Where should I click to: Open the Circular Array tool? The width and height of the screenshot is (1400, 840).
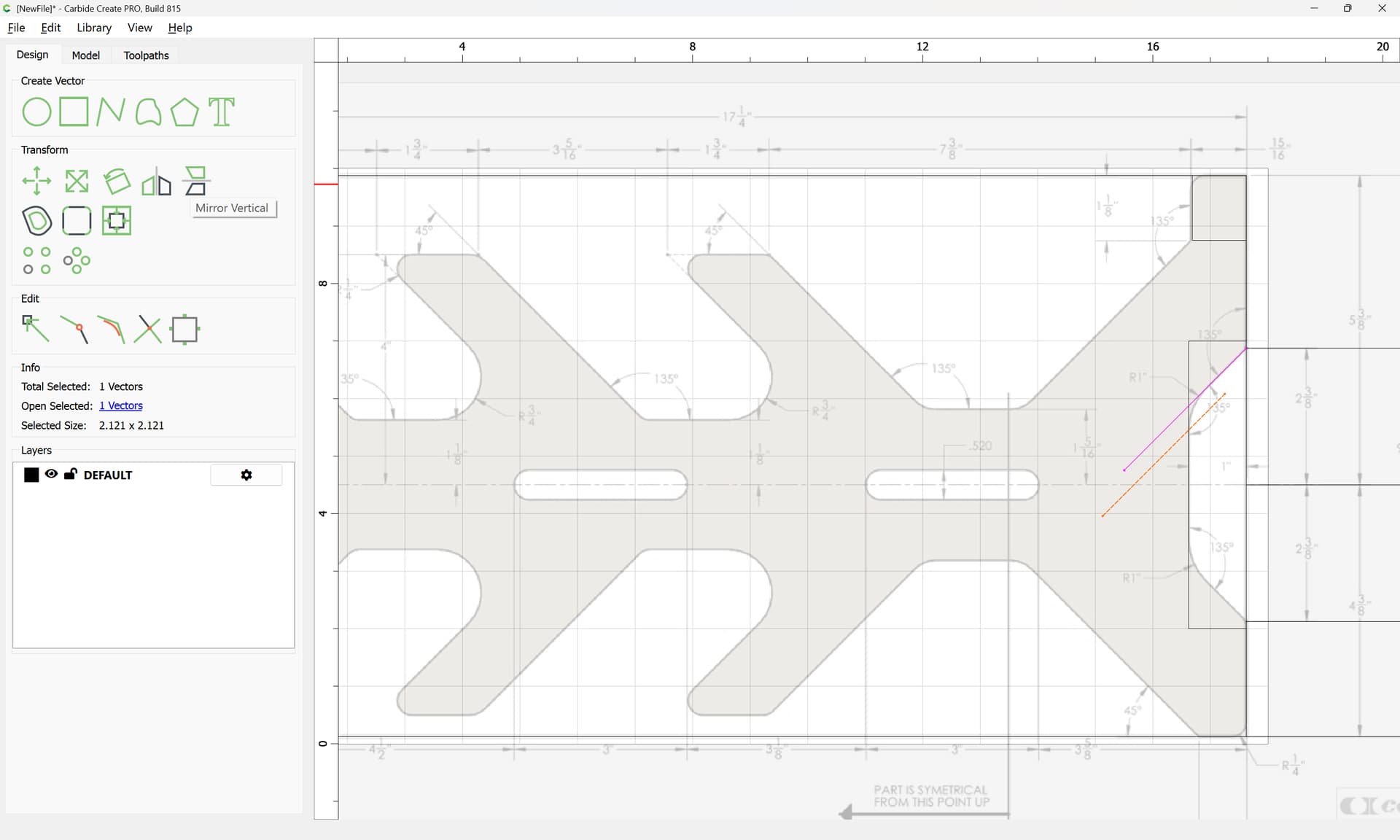click(77, 260)
